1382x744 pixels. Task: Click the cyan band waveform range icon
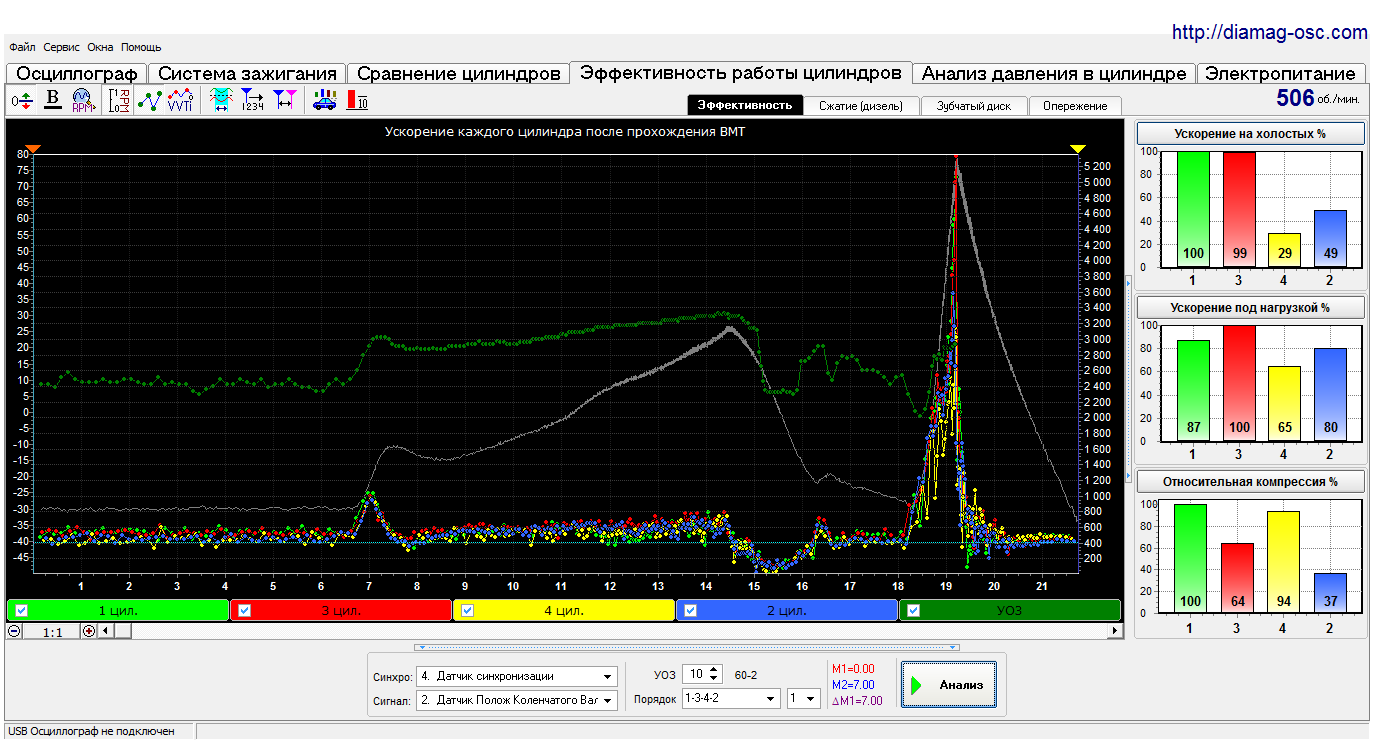222,100
